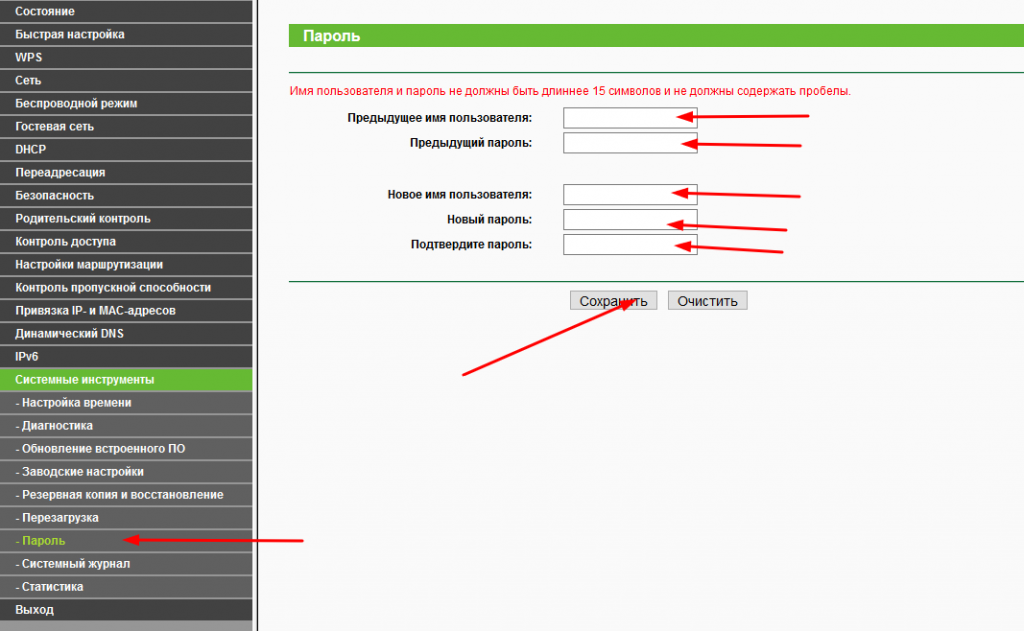
Task: Go to Заводские настройки
Action: click(x=126, y=472)
